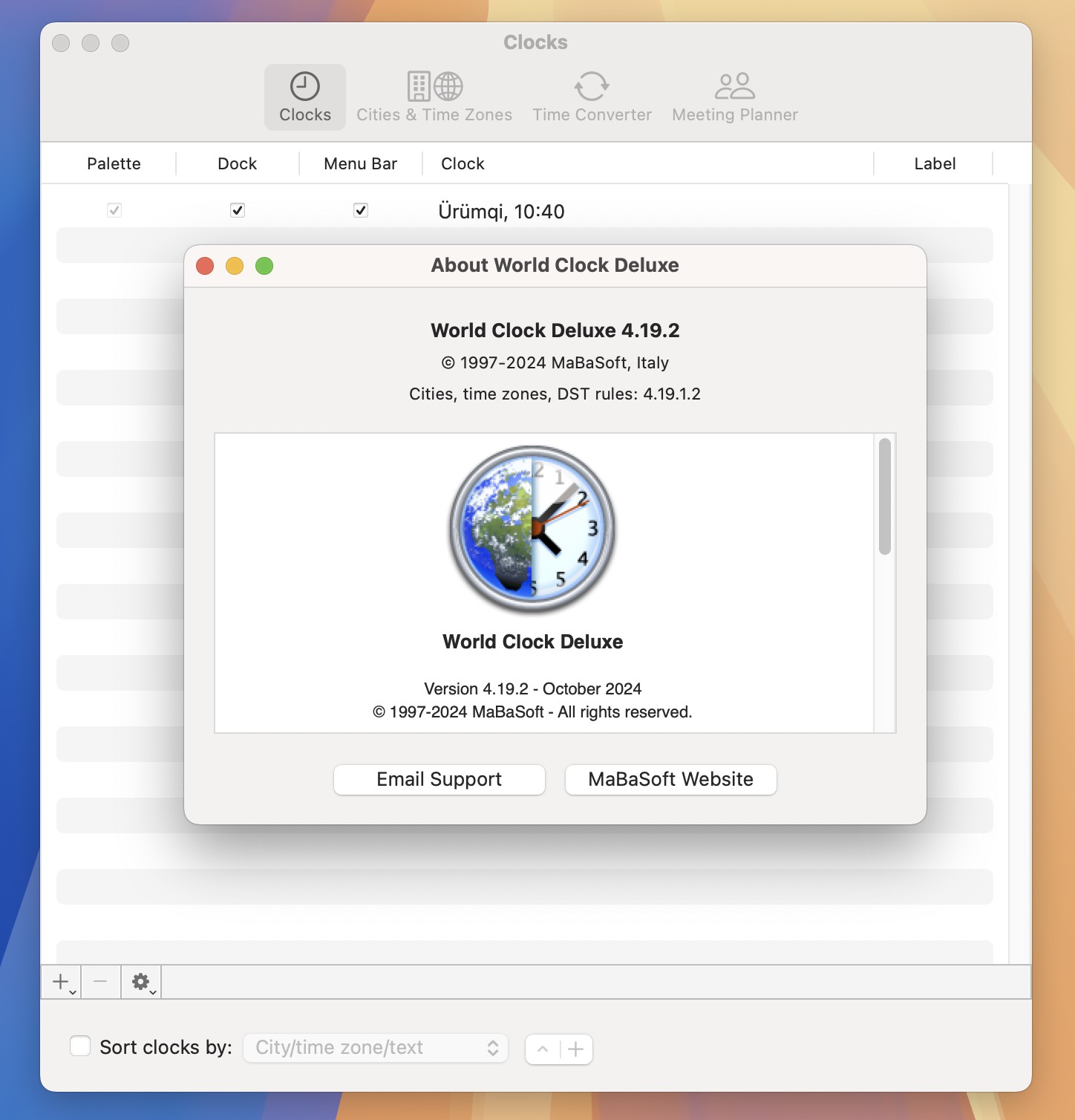Screen dimensions: 1075x1120
Task: Click the DST rules 4.19.1.2 line
Action: 555,394
